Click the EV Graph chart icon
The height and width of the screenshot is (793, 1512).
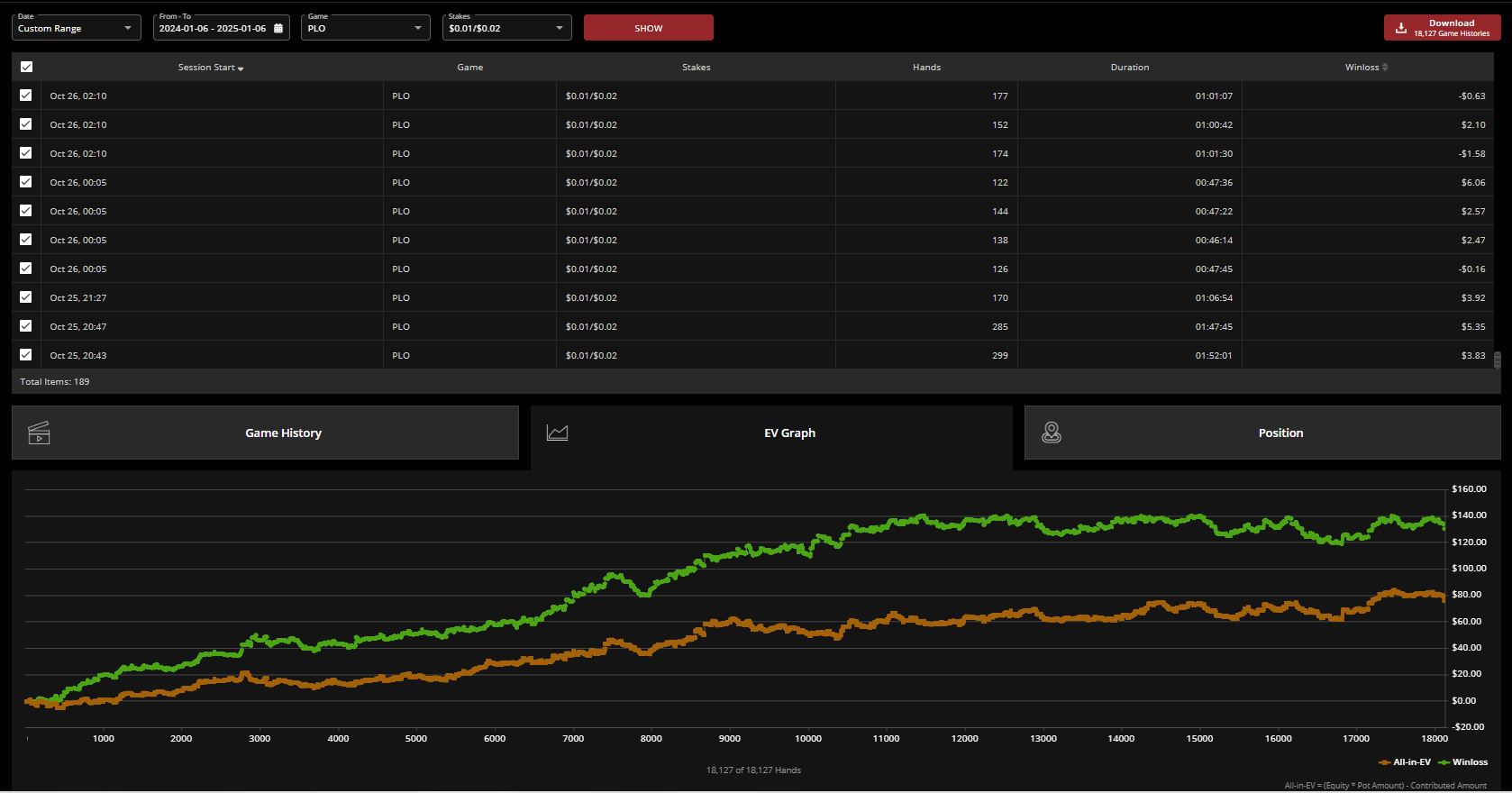(558, 433)
